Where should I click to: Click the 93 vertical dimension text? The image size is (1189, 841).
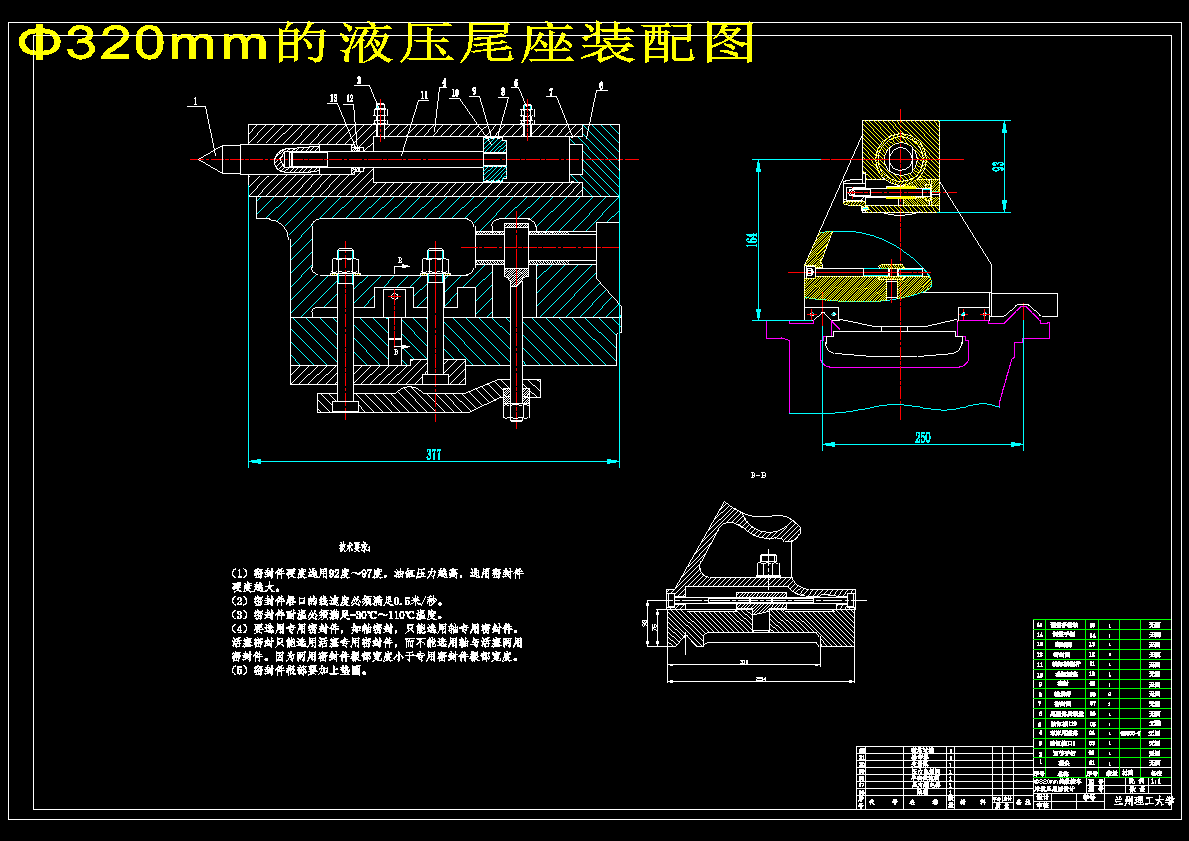(x=999, y=165)
